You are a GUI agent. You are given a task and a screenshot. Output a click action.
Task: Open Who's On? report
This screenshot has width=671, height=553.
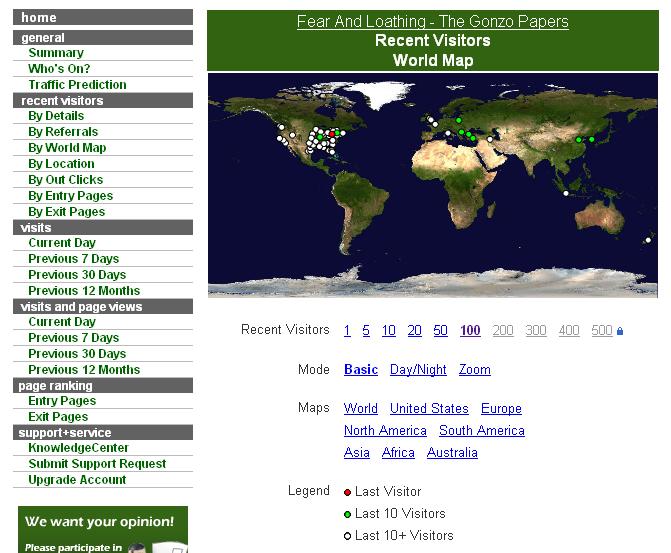59,68
